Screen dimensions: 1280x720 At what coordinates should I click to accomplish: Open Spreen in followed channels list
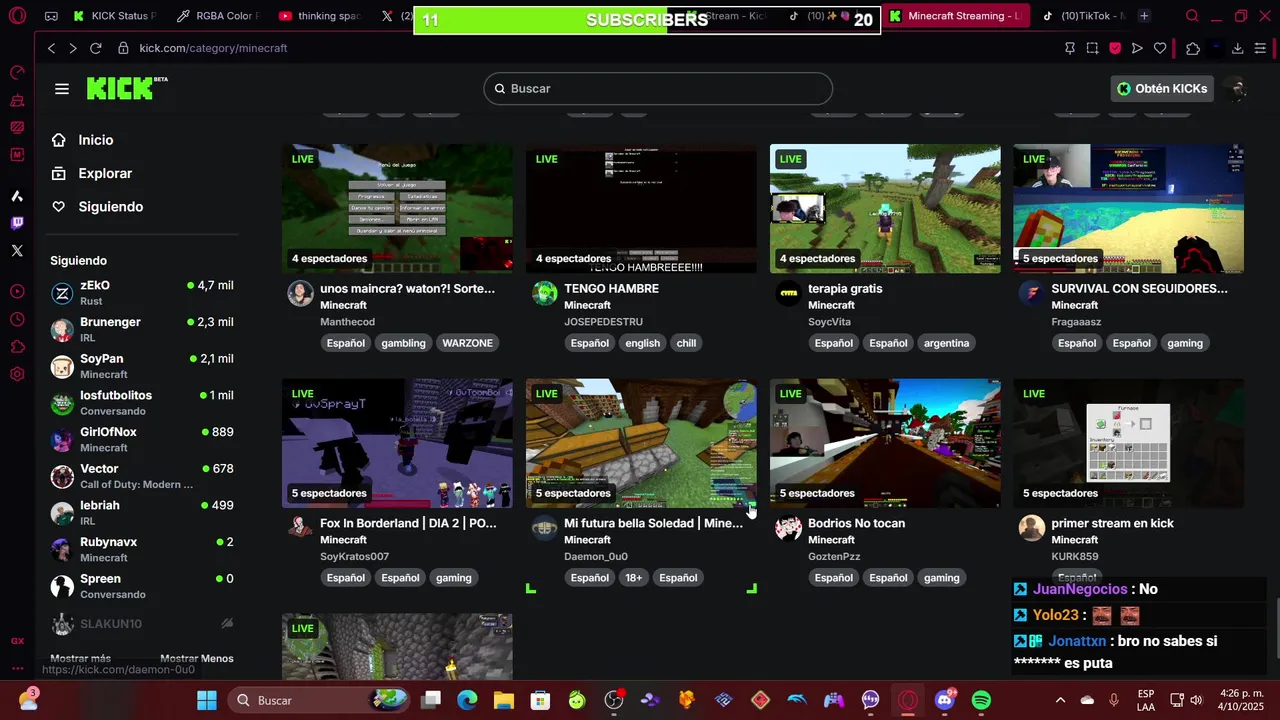142,586
